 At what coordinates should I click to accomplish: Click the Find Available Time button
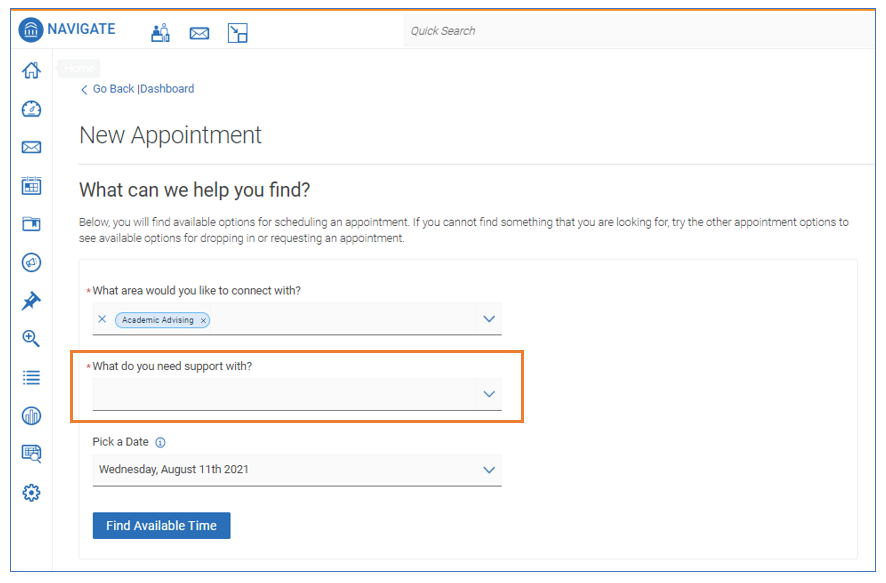(161, 526)
